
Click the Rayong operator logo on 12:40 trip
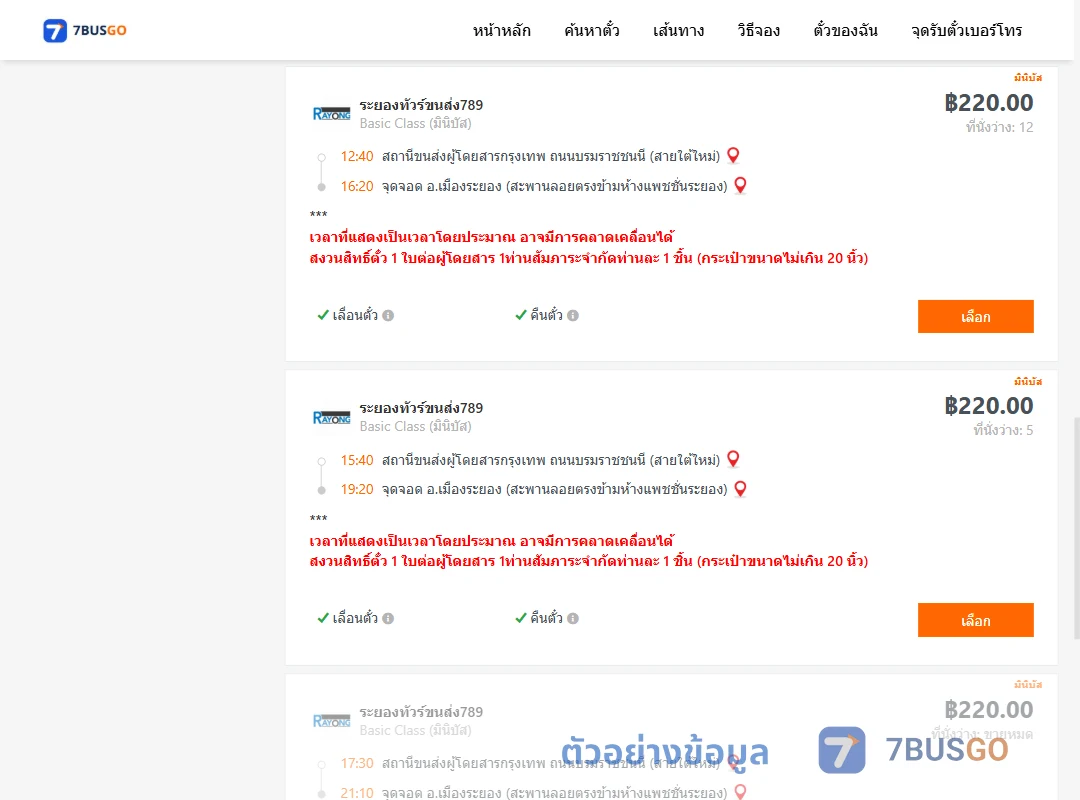pos(331,114)
